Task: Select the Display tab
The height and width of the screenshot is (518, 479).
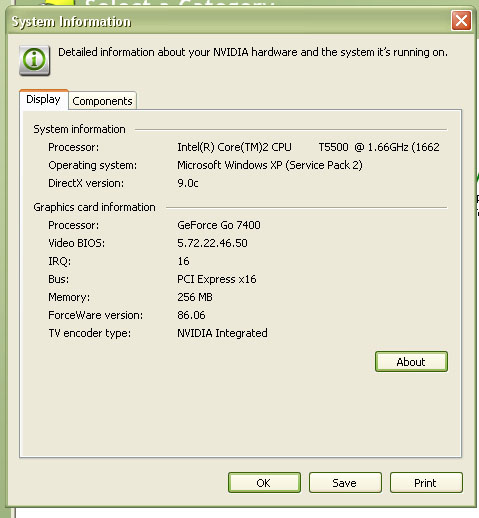Action: 44,99
